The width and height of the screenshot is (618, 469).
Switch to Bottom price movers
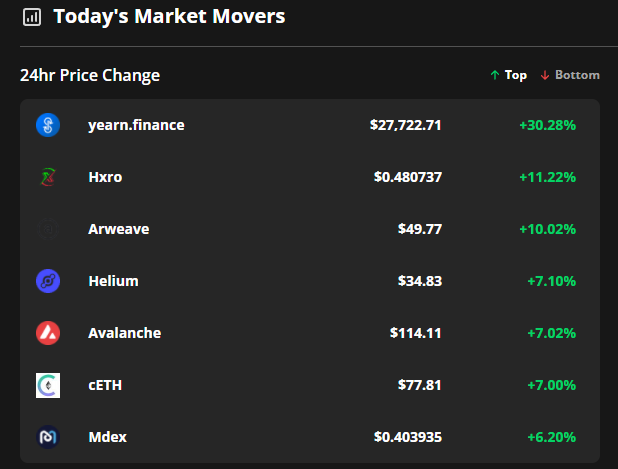[570, 75]
